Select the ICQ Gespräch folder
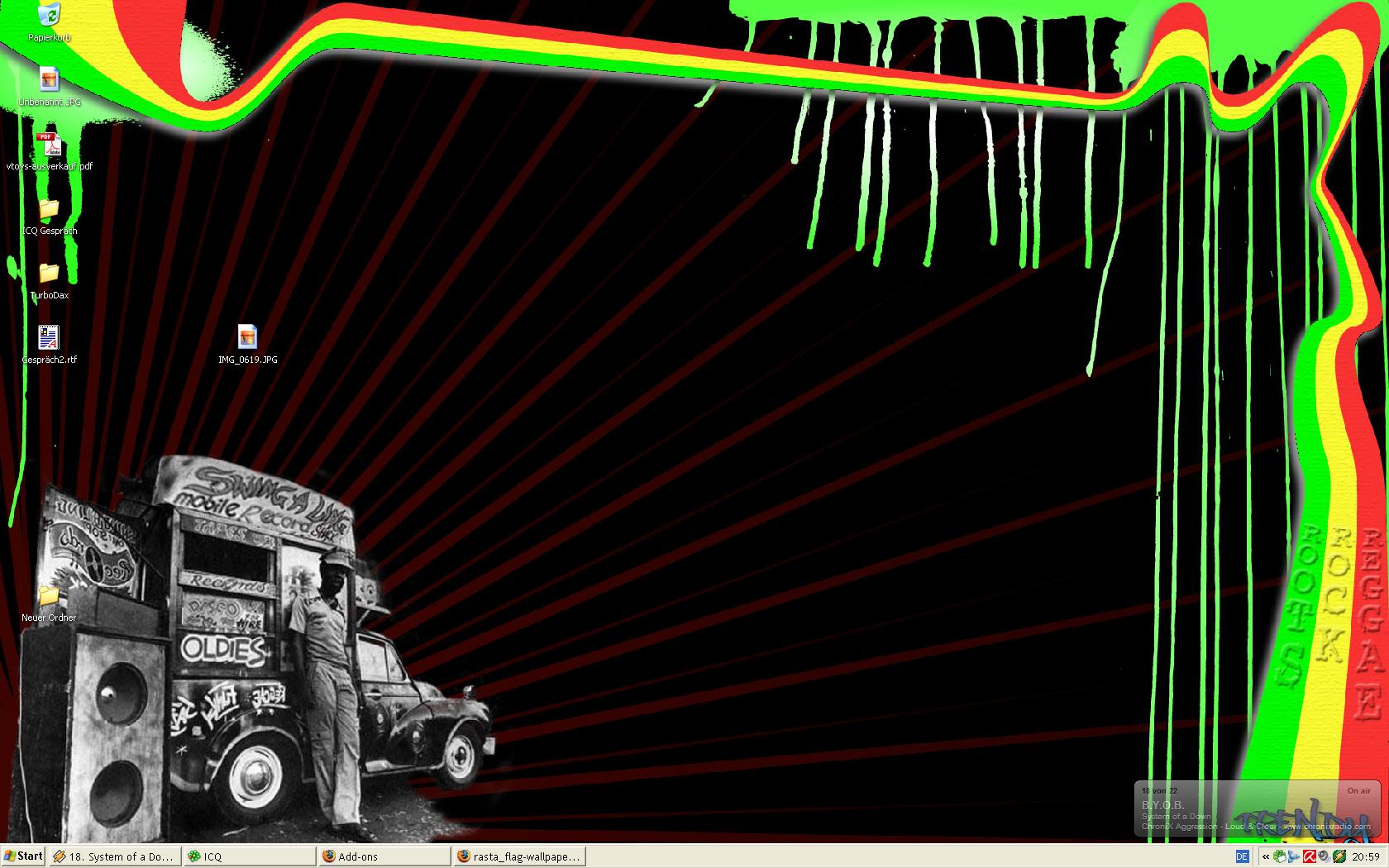 pyautogui.click(x=49, y=209)
